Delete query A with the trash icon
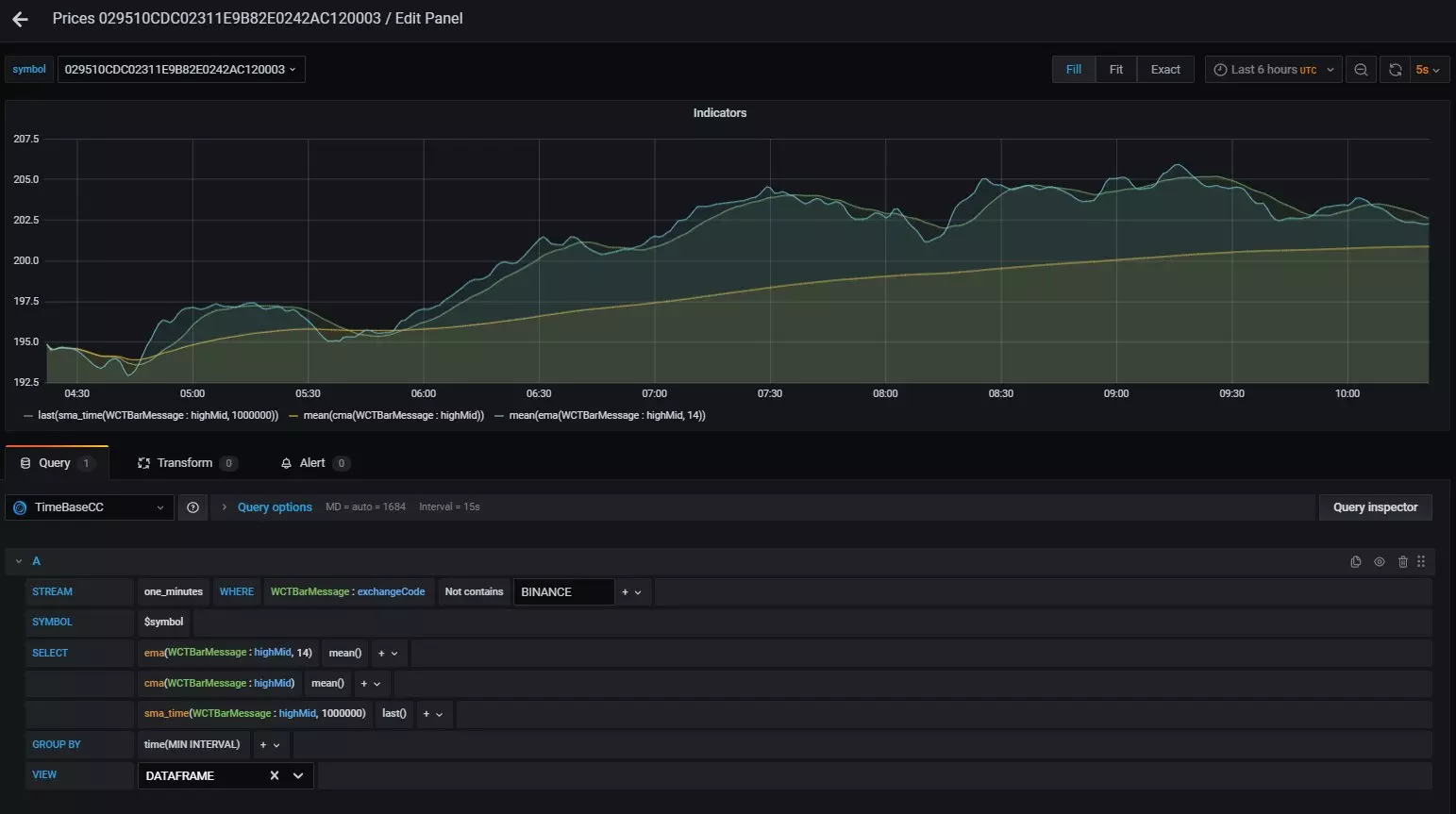 [x=1402, y=562]
